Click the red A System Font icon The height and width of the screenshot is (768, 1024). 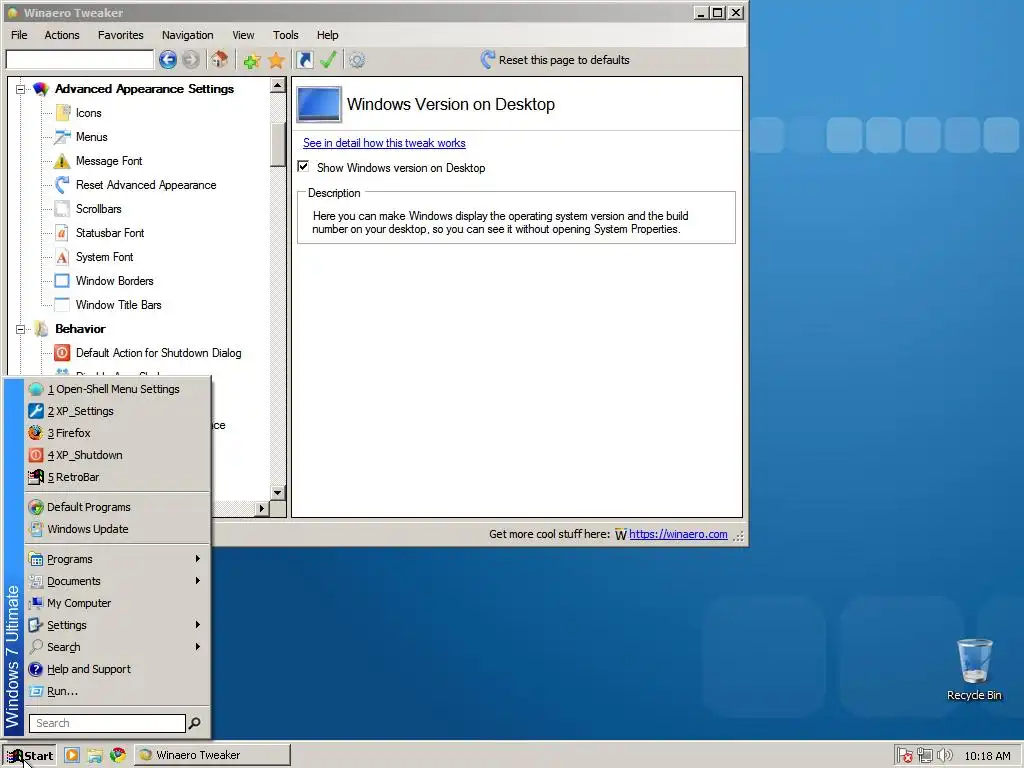point(62,257)
